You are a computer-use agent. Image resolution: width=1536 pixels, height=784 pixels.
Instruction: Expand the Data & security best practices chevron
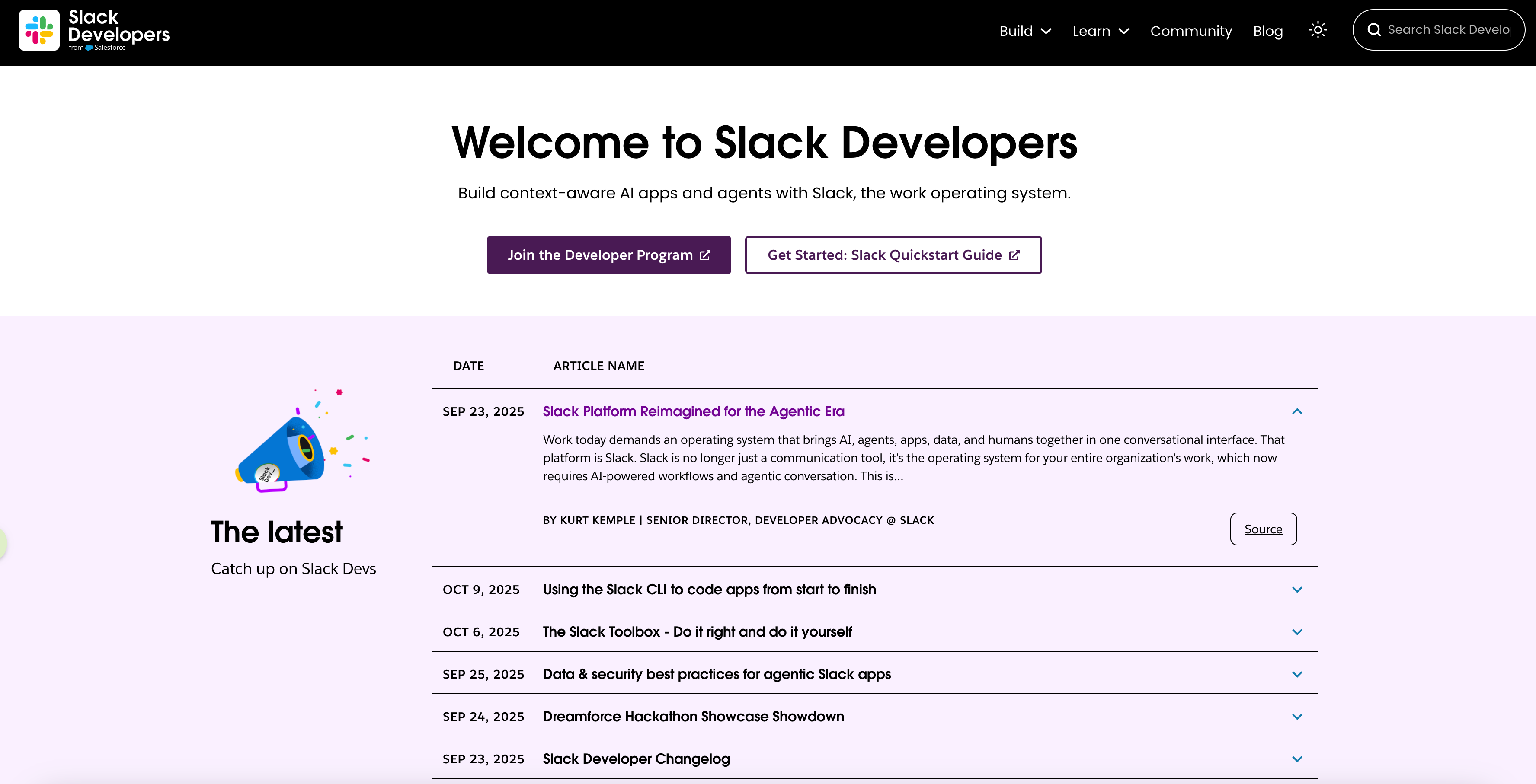click(x=1297, y=674)
